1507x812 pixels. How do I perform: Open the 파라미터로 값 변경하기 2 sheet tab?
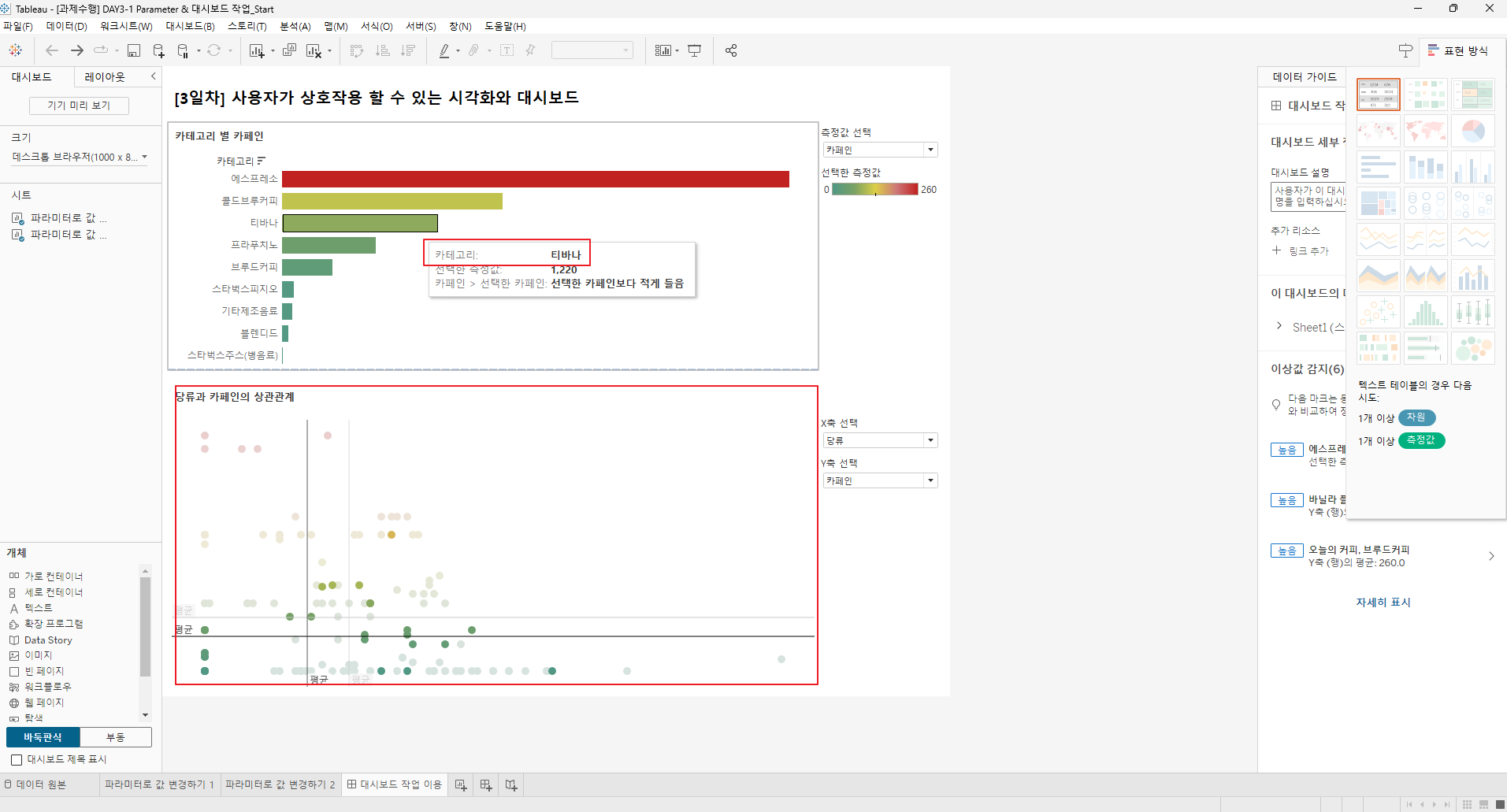point(280,784)
